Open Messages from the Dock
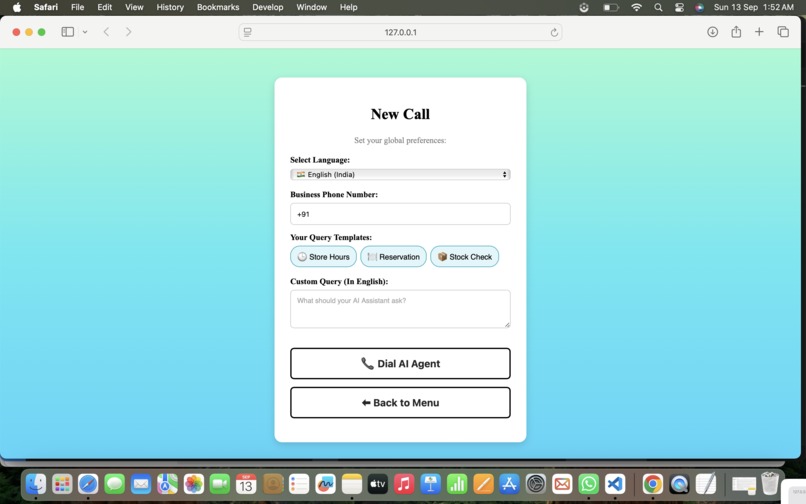 [115, 484]
